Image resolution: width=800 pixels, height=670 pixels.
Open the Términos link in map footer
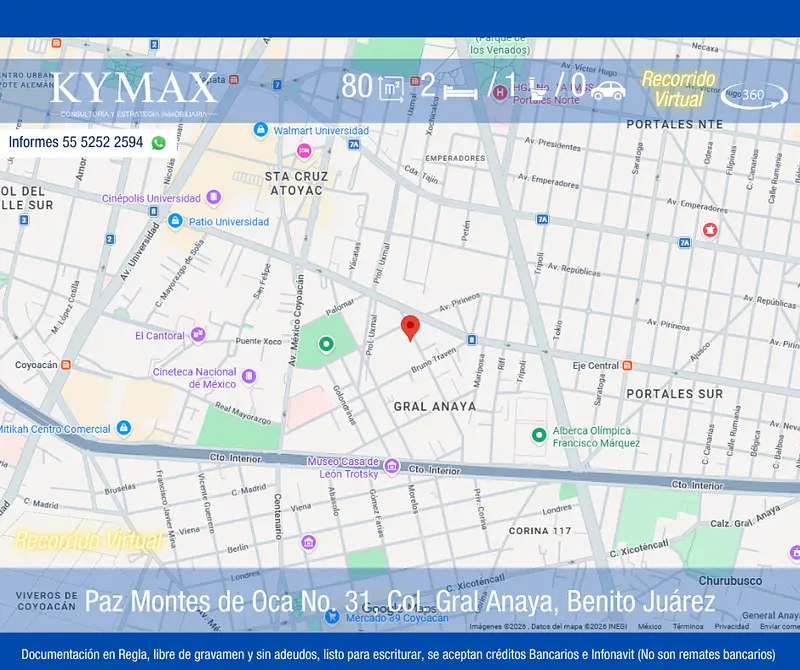point(687,626)
